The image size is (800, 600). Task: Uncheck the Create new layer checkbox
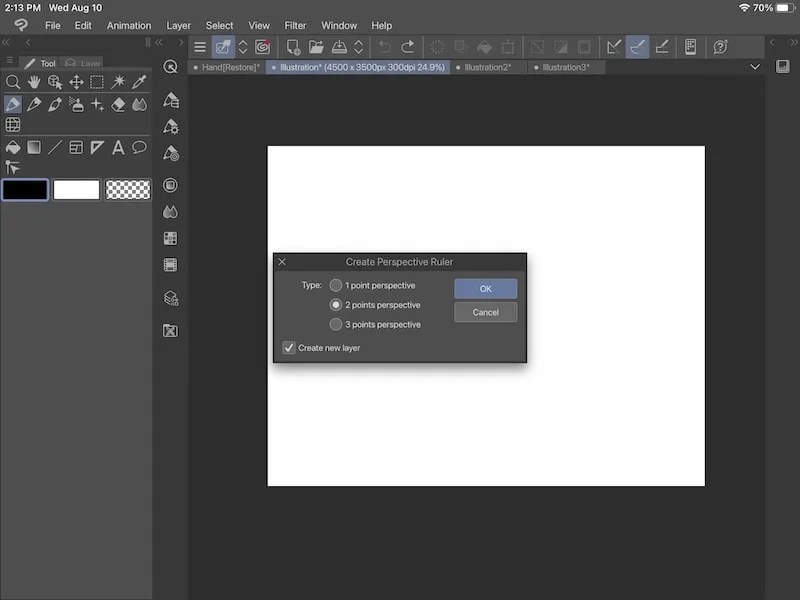pyautogui.click(x=289, y=348)
